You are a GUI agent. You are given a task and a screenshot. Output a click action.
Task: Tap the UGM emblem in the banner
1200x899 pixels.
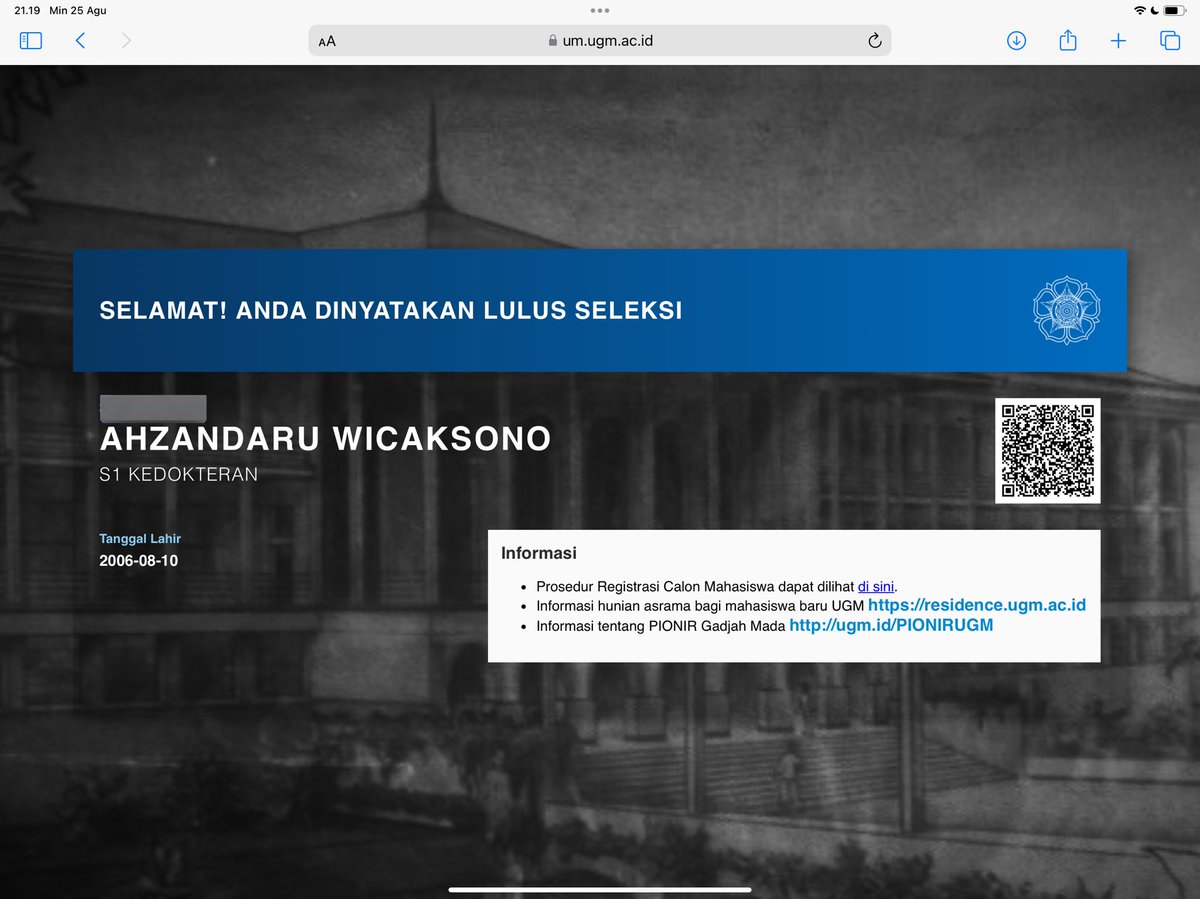pos(1066,310)
